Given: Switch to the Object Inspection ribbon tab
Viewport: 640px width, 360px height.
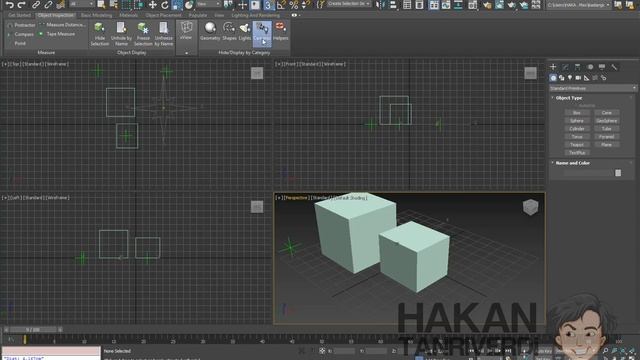Looking at the screenshot, I should (x=56, y=15).
